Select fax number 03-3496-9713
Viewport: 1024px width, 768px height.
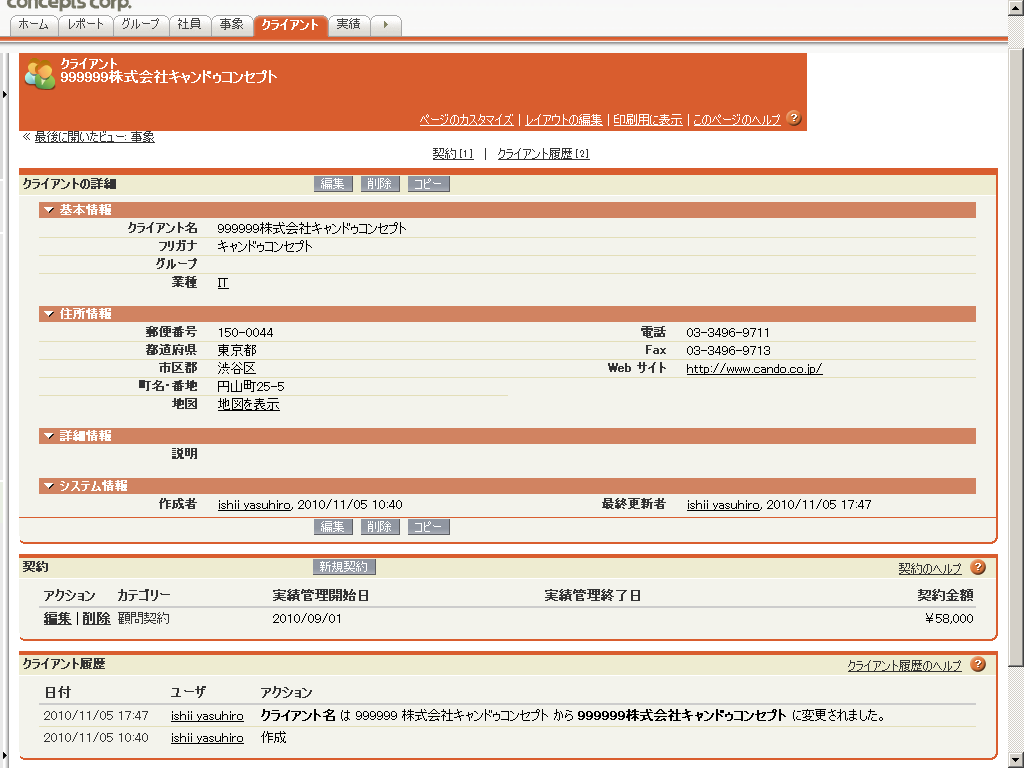pyautogui.click(x=728, y=351)
